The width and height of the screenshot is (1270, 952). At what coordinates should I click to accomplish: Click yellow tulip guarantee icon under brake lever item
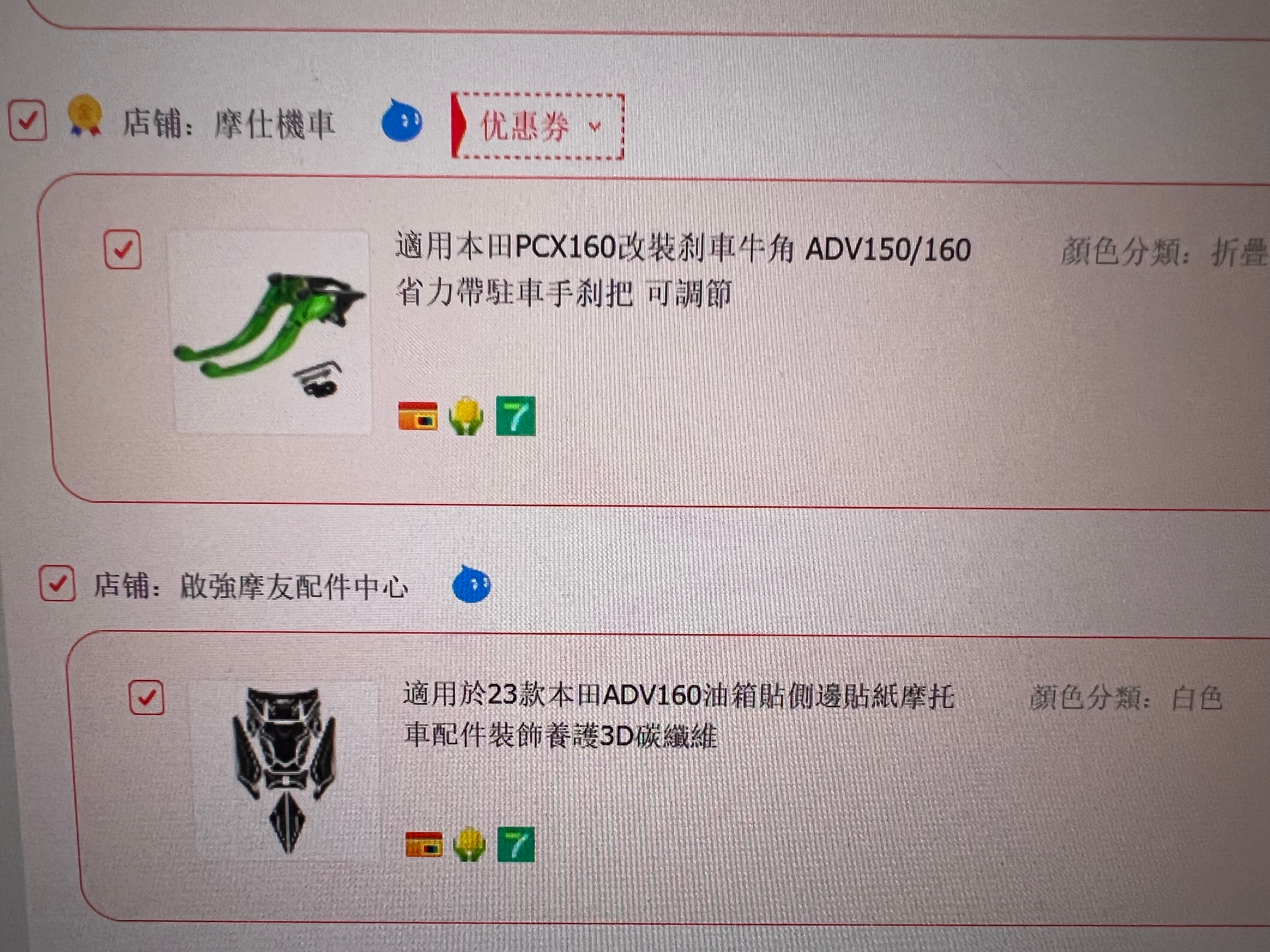466,416
